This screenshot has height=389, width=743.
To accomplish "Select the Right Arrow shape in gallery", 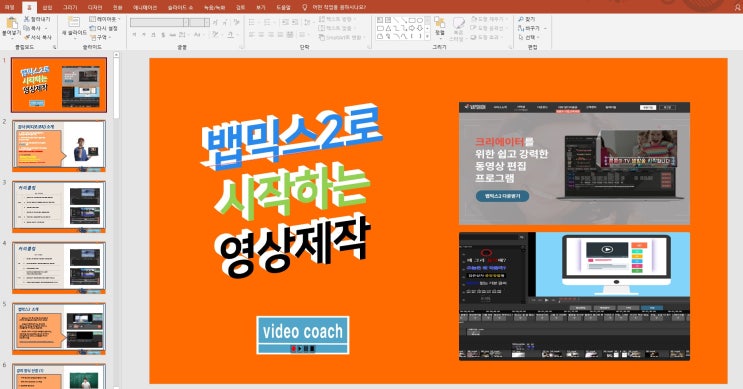I will point(412,28).
